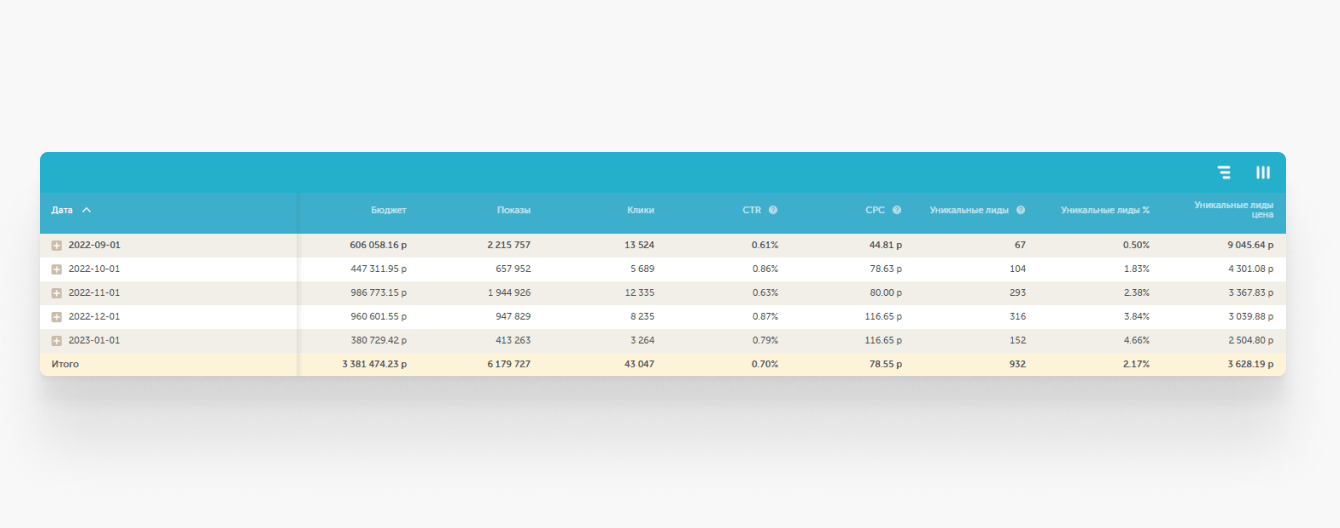Sort by the Дата column header
Viewport: 1340px width, 528px height.
coord(62,210)
